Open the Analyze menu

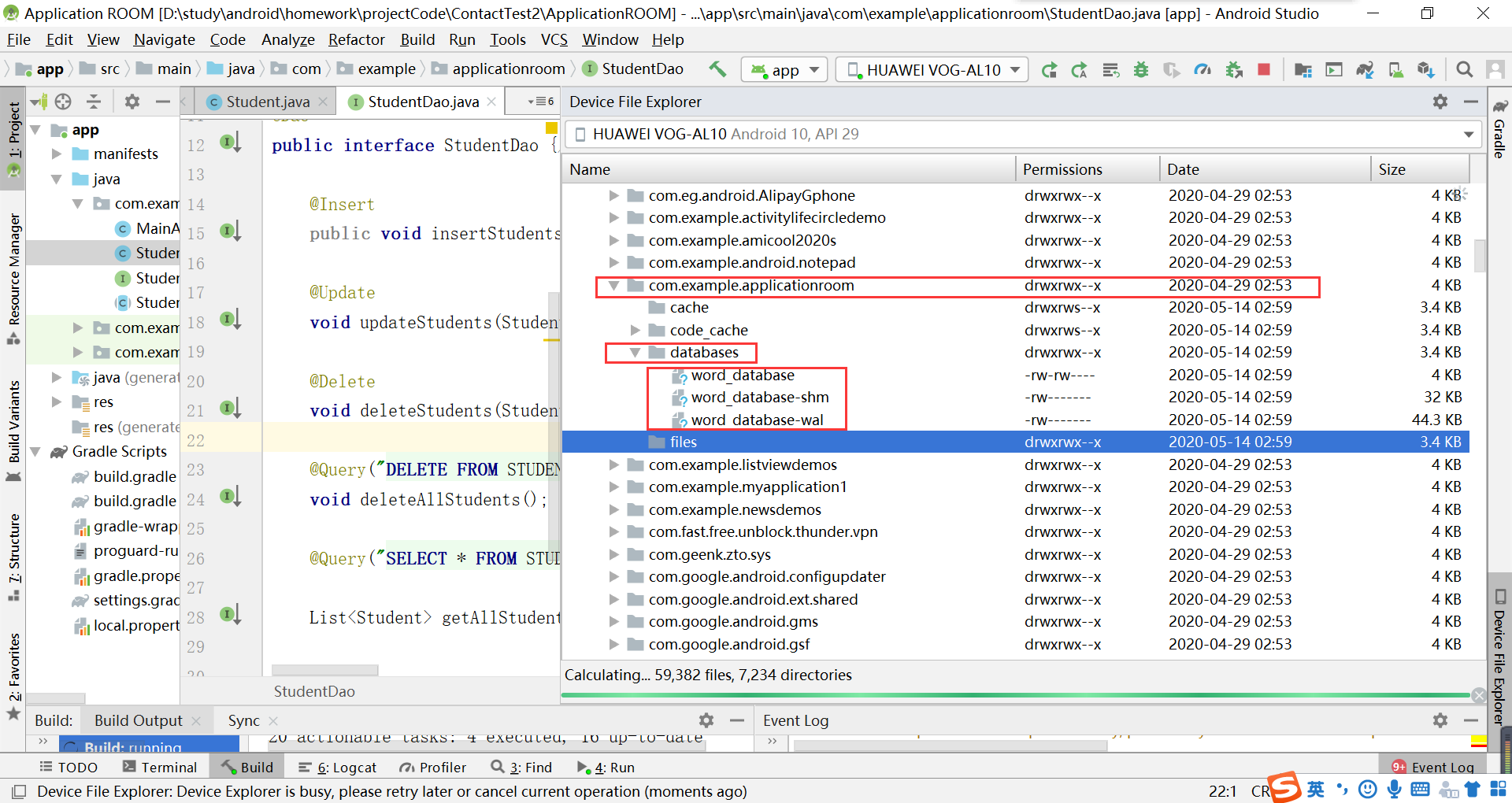pyautogui.click(x=287, y=39)
